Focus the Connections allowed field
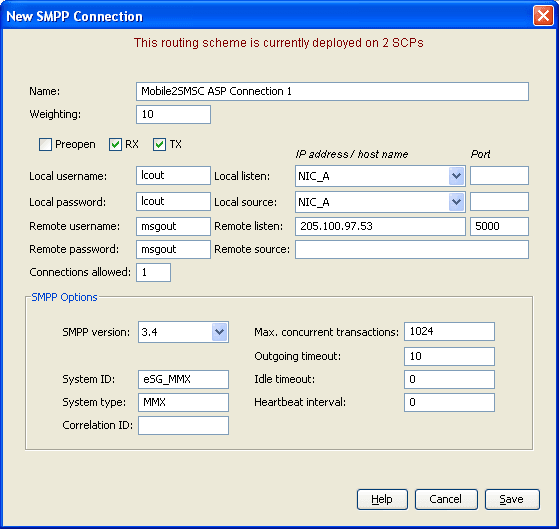Viewport: 559px width, 529px height. [153, 272]
